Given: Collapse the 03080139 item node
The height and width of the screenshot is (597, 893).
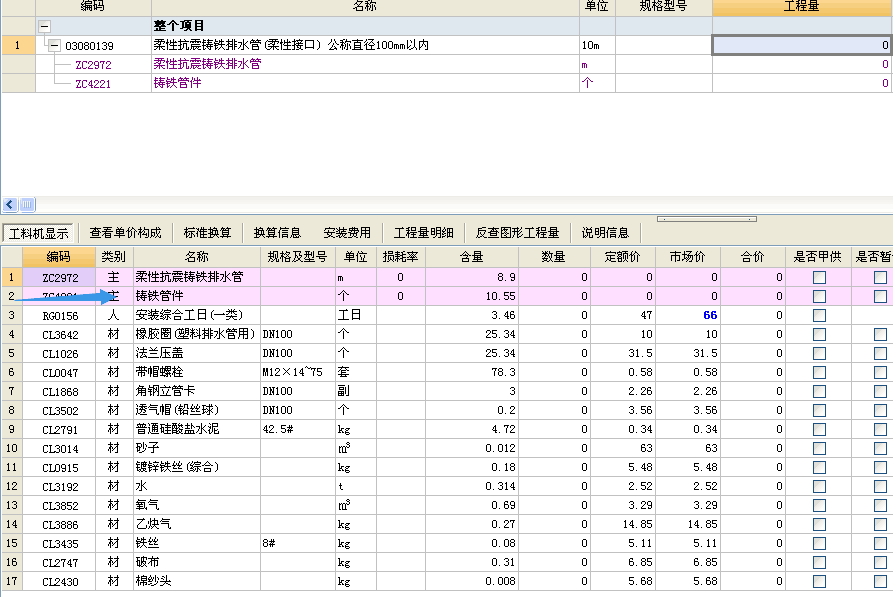Looking at the screenshot, I should 54,46.
